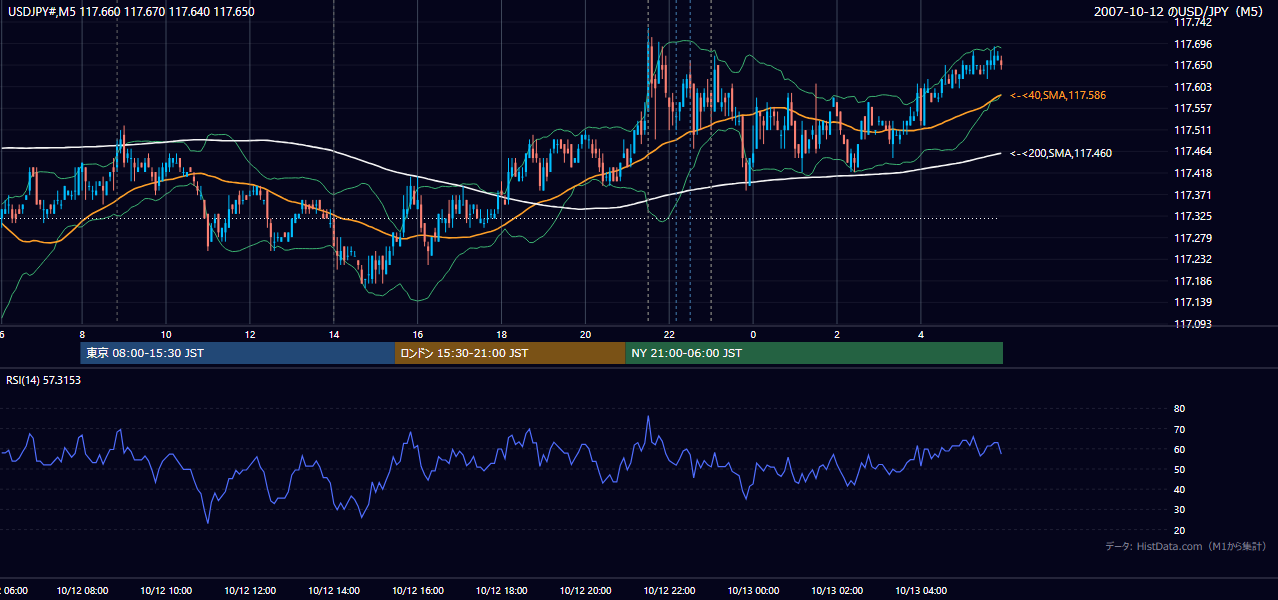Screen dimensions: 1278x600
Task: Click RSI scale value 20
Action: coord(1179,530)
